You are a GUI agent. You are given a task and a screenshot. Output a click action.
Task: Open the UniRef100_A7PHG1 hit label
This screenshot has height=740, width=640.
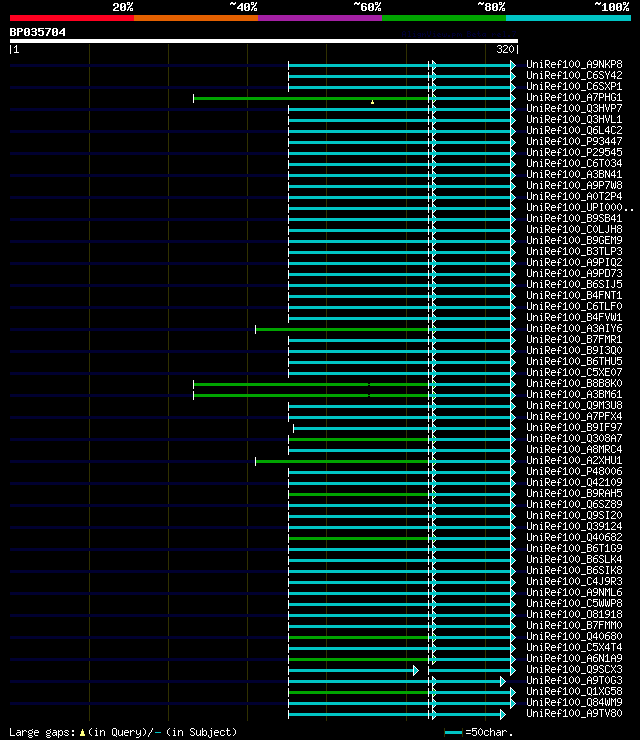pyautogui.click(x=574, y=97)
